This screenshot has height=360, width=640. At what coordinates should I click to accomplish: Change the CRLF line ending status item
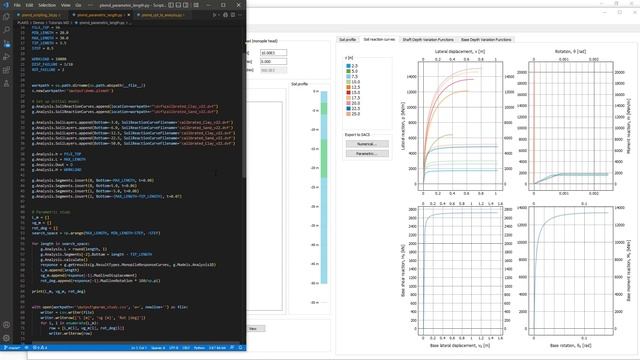186,348
